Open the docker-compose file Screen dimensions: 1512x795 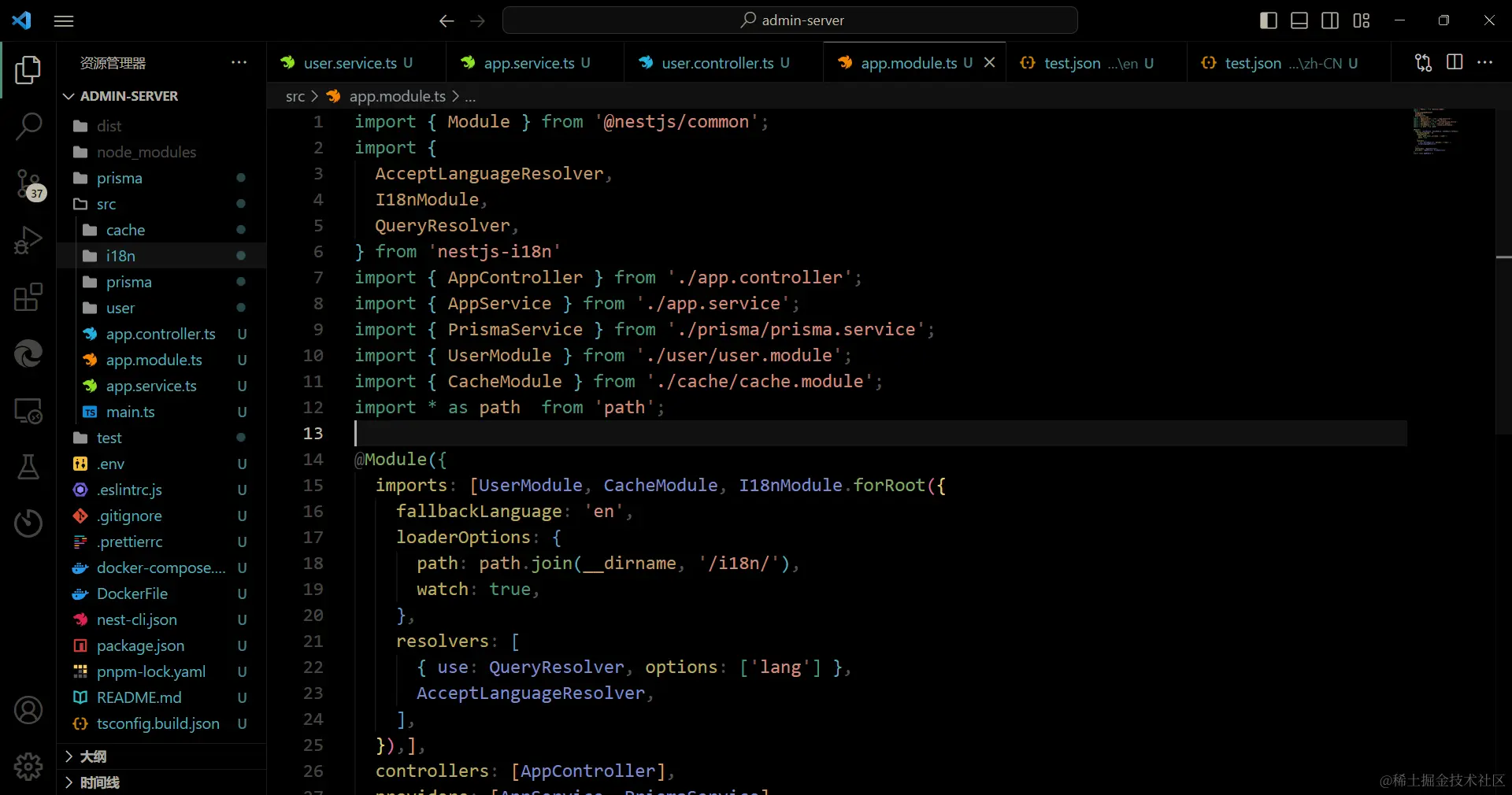(x=161, y=568)
